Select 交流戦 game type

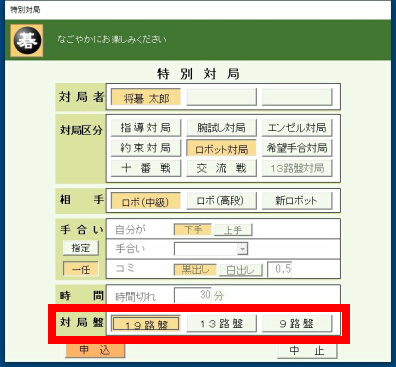(x=221, y=168)
